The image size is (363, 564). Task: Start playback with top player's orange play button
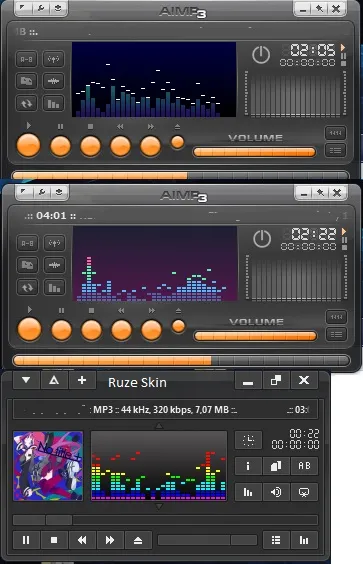pos(28,145)
